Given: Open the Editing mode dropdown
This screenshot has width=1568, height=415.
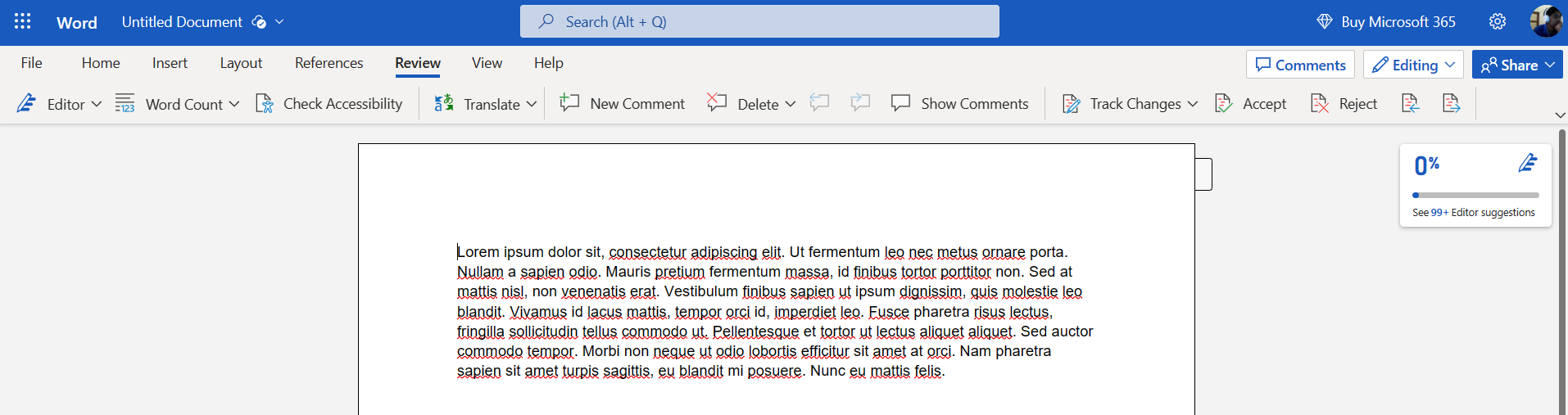Looking at the screenshot, I should pos(1414,65).
